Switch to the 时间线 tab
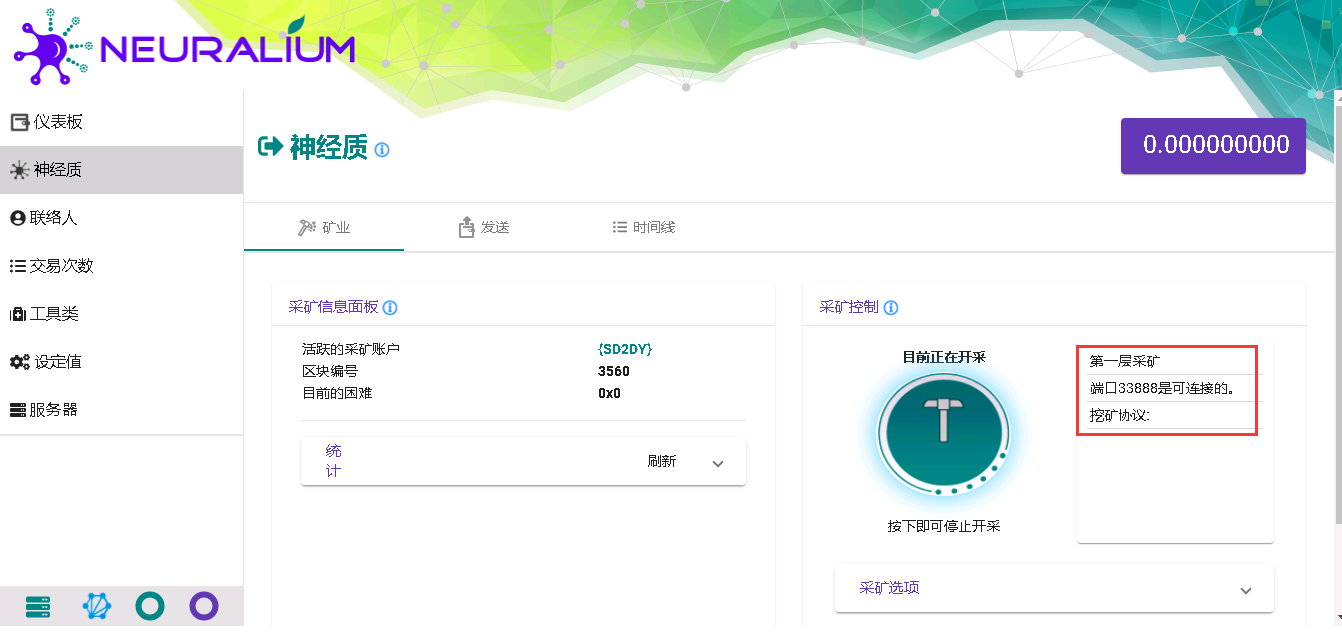 [x=643, y=228]
